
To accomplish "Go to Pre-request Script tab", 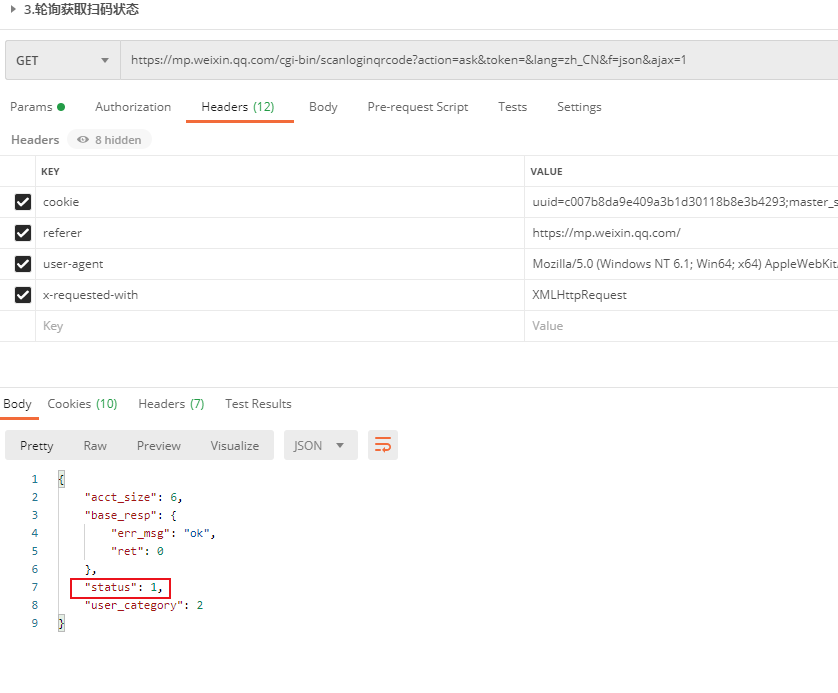I will click(x=418, y=107).
